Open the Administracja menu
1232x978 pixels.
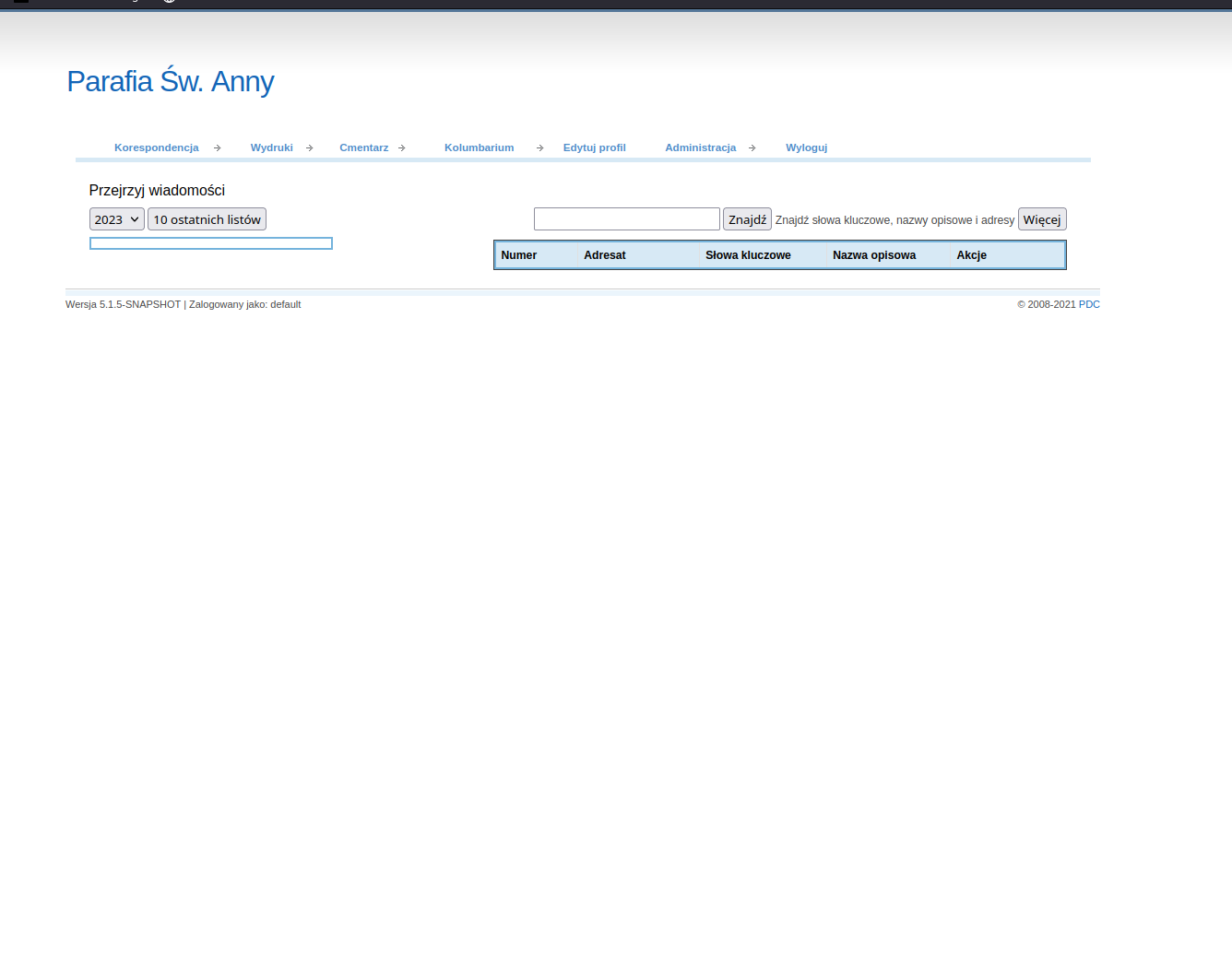(x=700, y=147)
